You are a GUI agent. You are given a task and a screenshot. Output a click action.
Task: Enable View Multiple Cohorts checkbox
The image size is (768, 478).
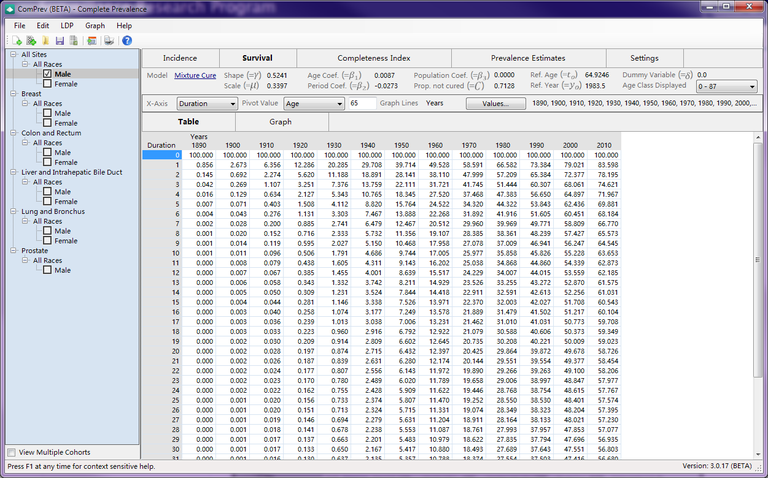[12, 453]
